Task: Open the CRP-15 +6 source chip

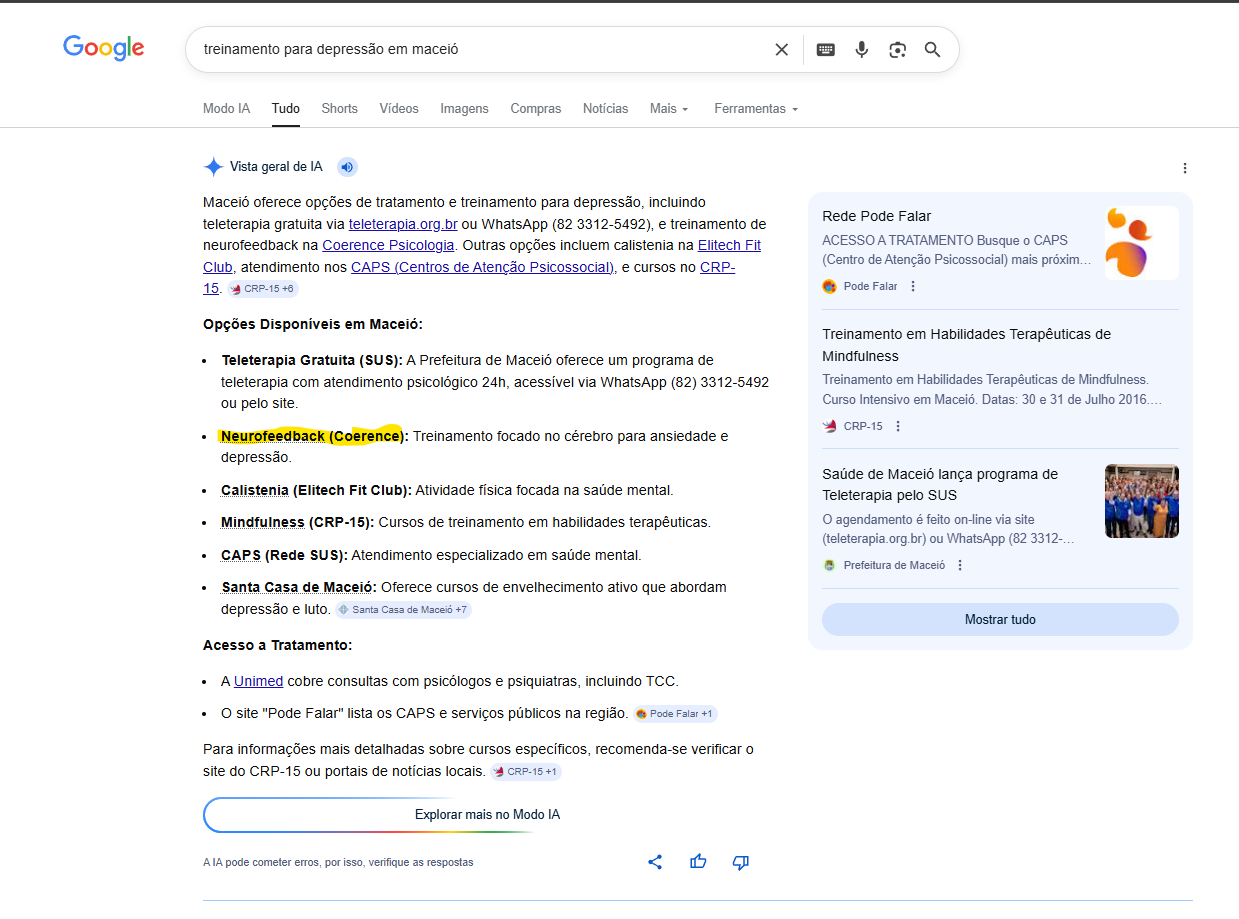Action: 262,289
